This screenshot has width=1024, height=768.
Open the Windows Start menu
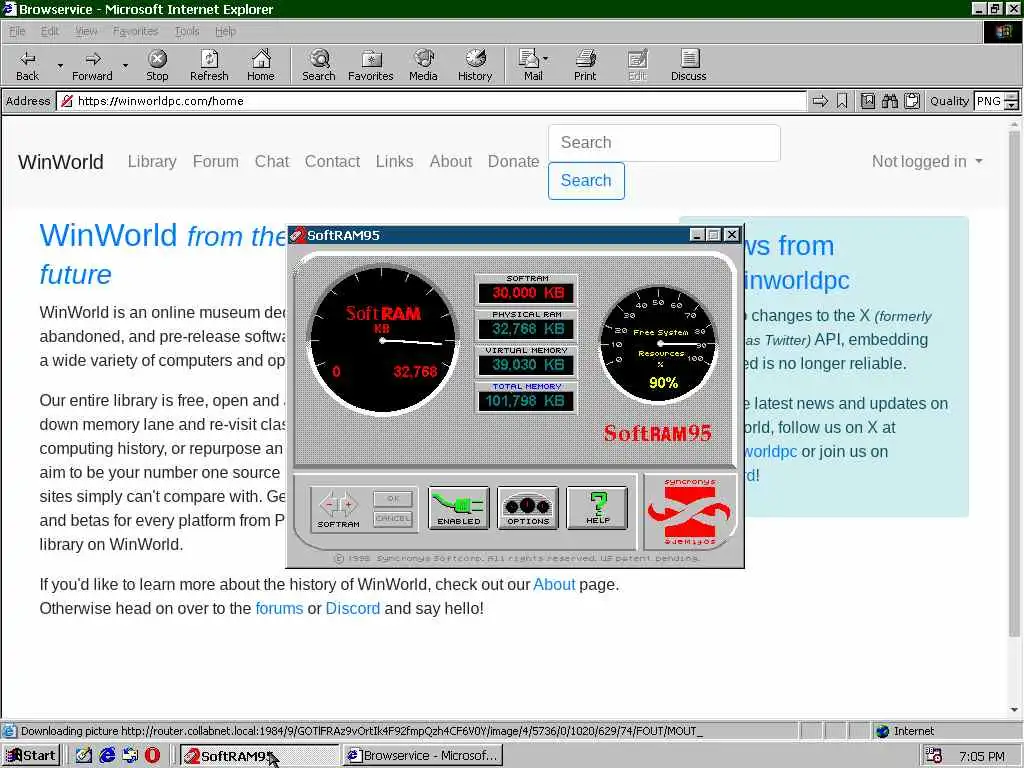31,756
